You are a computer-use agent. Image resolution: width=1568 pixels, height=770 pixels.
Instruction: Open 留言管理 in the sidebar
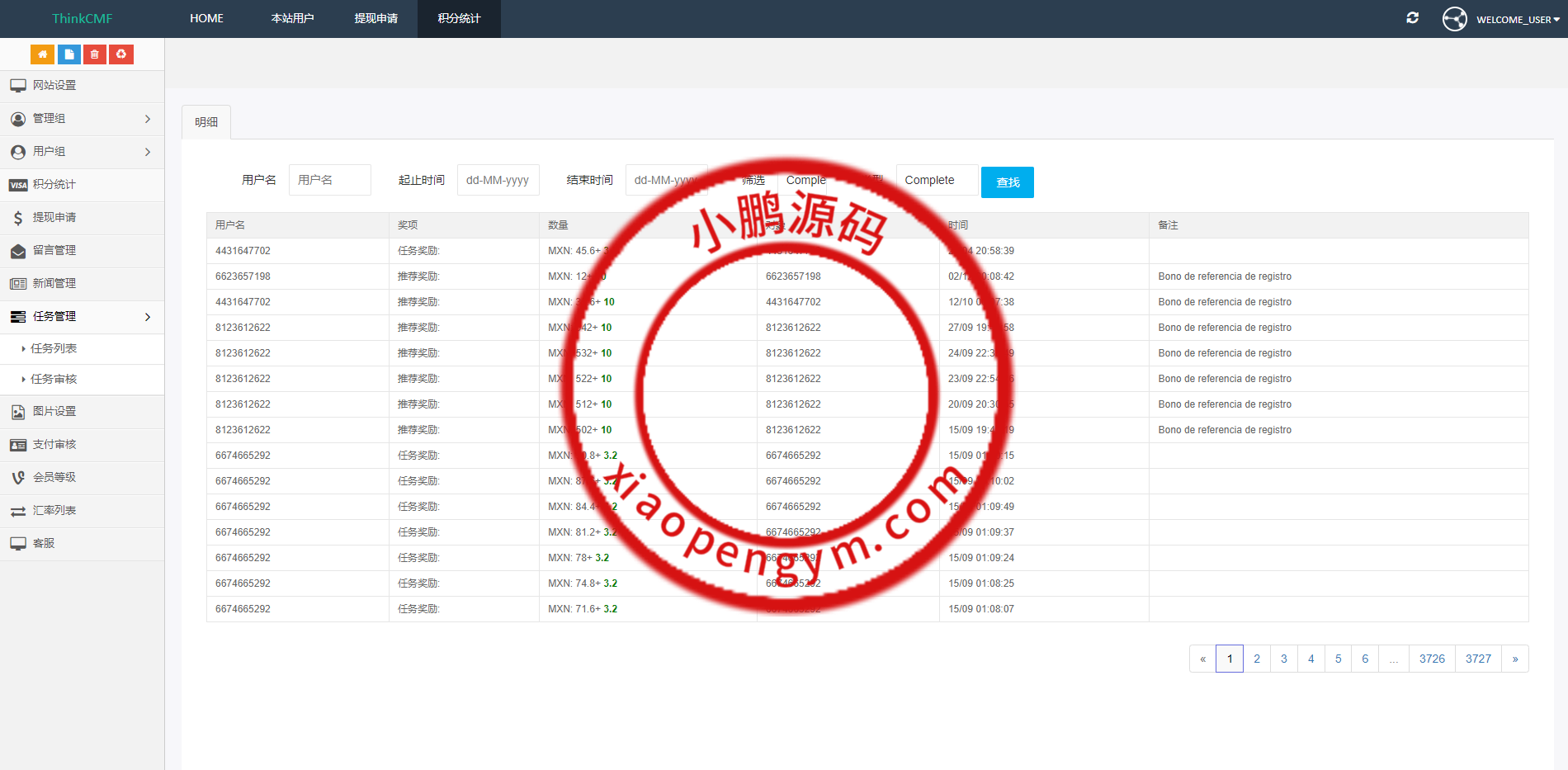point(54,251)
